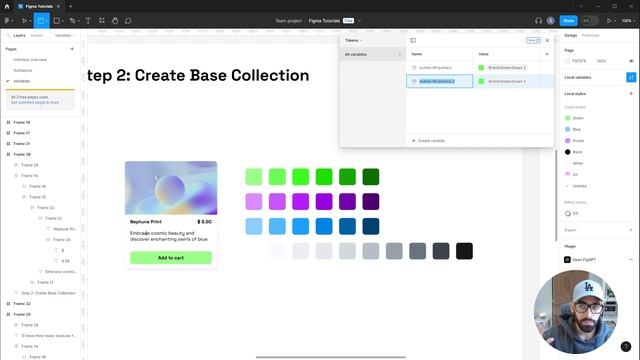Add a new local style
This screenshot has height=360, width=640.
pos(631,93)
